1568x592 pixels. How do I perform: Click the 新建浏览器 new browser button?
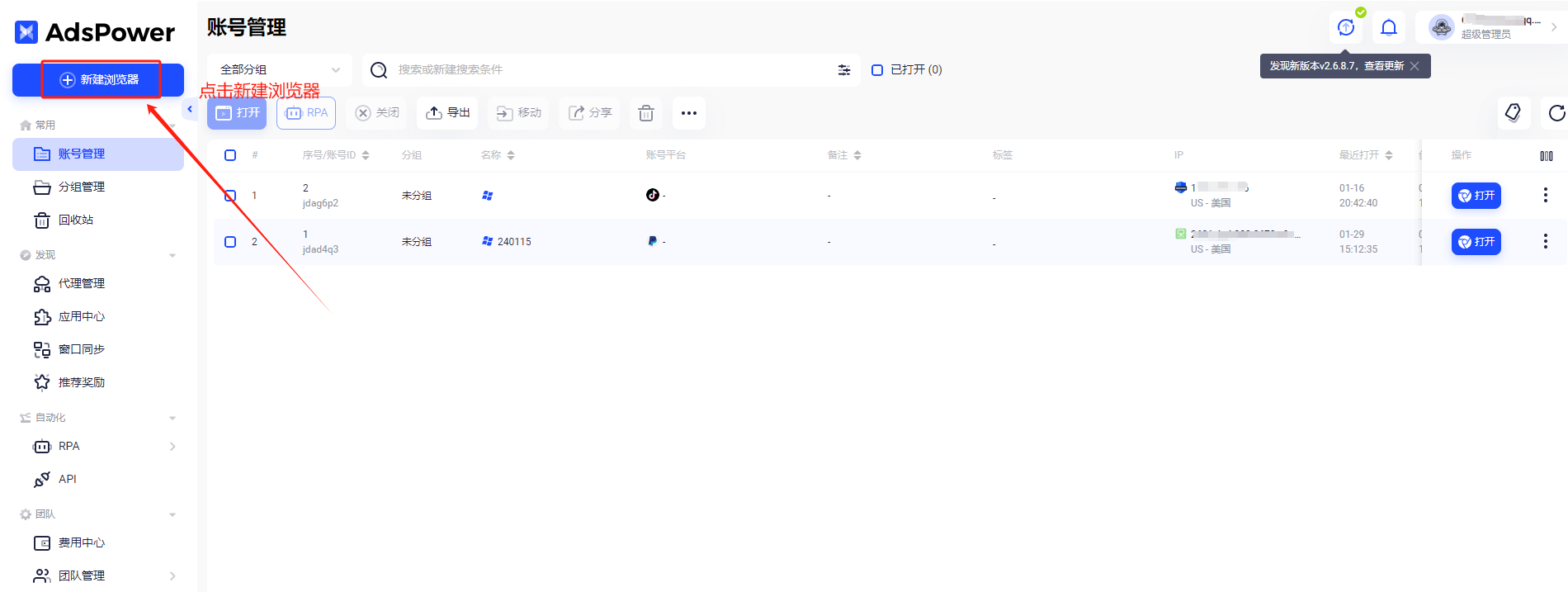(x=98, y=80)
